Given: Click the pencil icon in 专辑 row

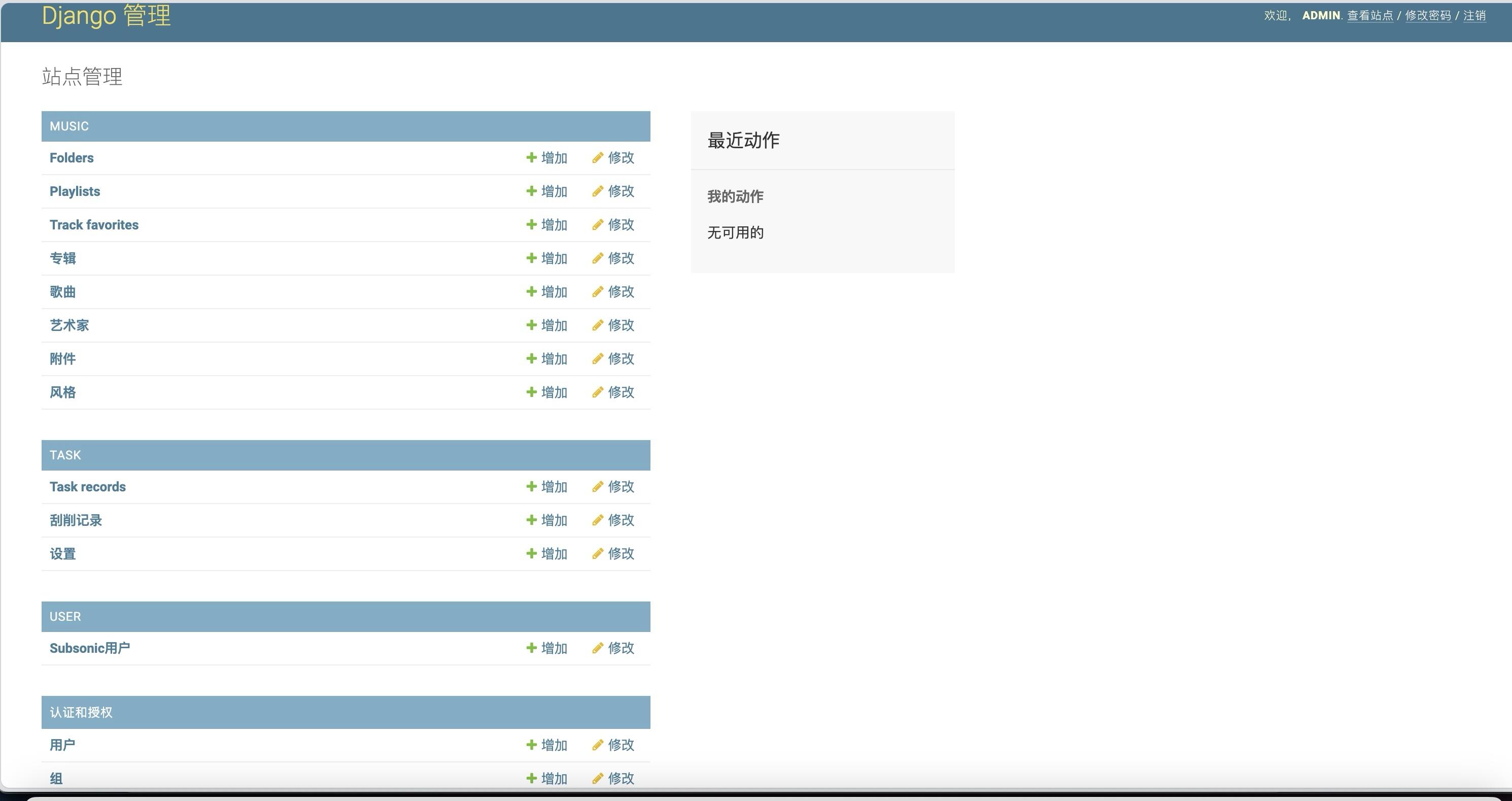Looking at the screenshot, I should [x=598, y=258].
